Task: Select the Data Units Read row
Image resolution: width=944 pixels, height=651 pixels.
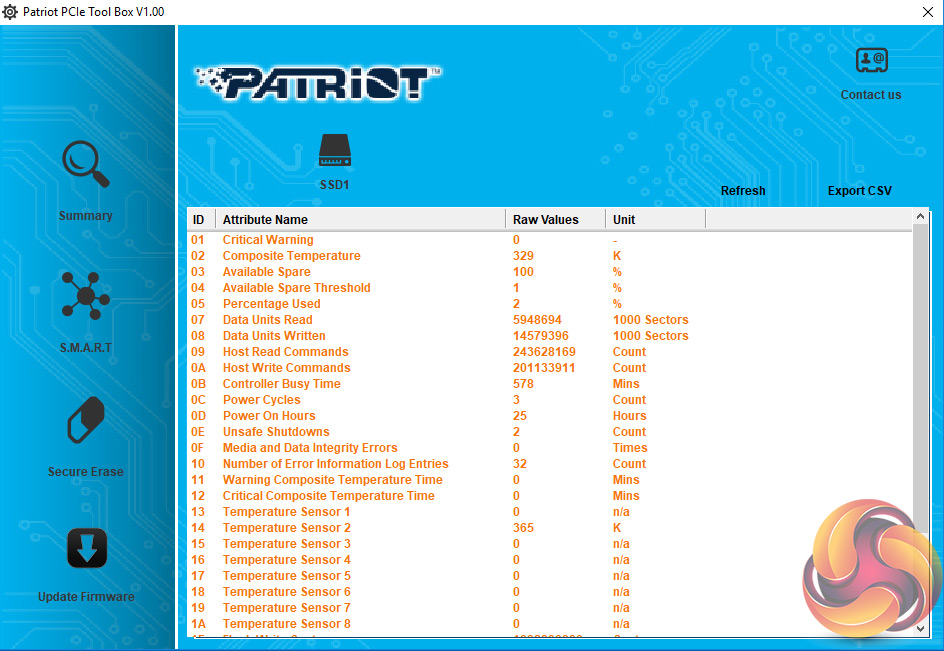Action: (x=550, y=320)
